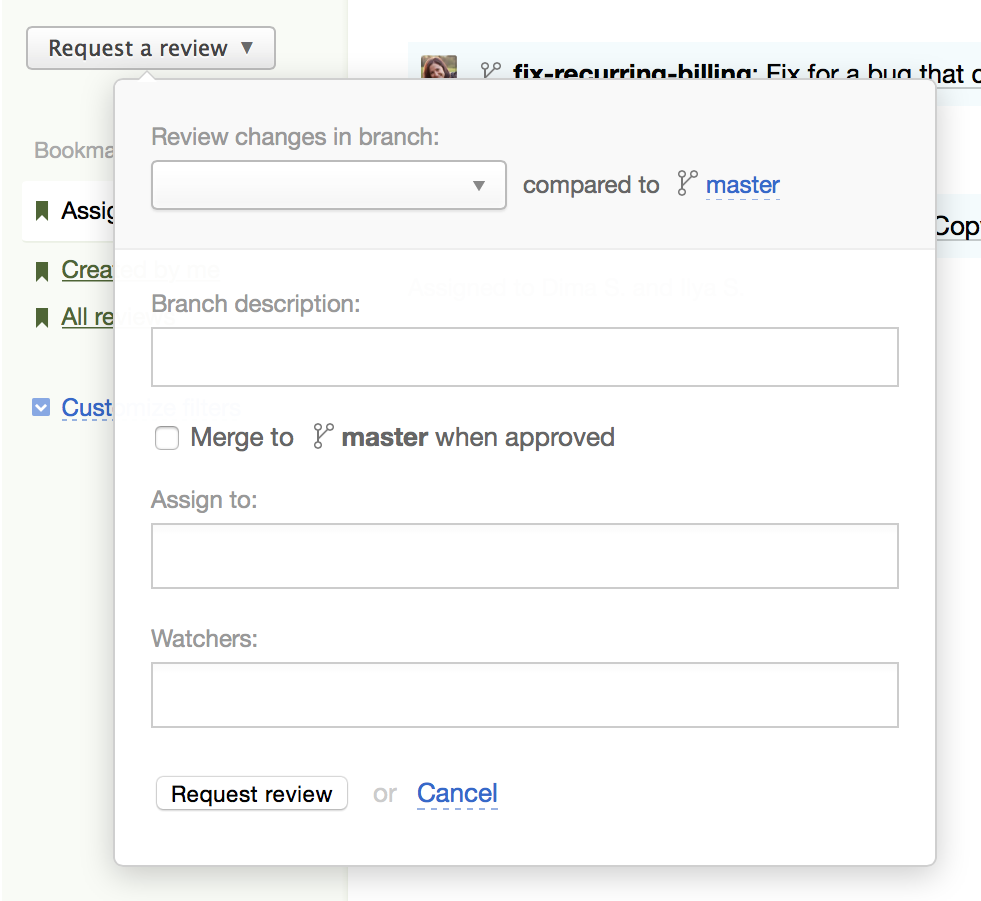
Task: Click the user avatar next to fix-recurring-billing
Action: pos(439,67)
